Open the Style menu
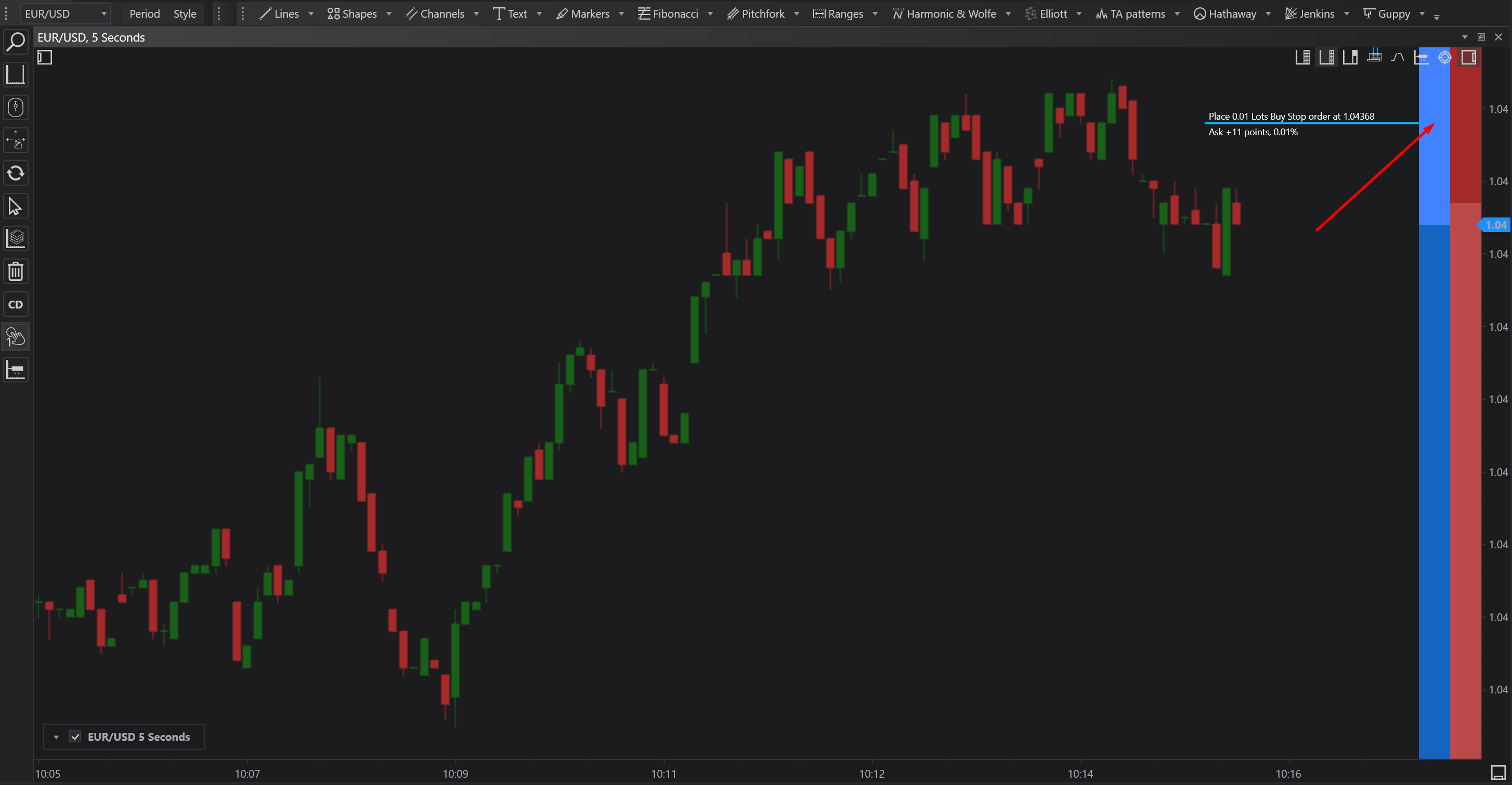This screenshot has height=785, width=1512. (x=185, y=14)
